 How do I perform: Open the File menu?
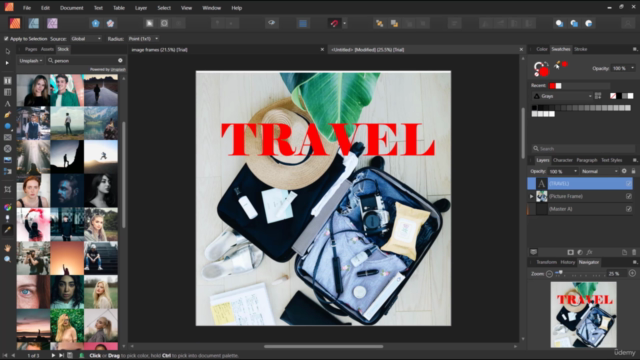coord(27,8)
